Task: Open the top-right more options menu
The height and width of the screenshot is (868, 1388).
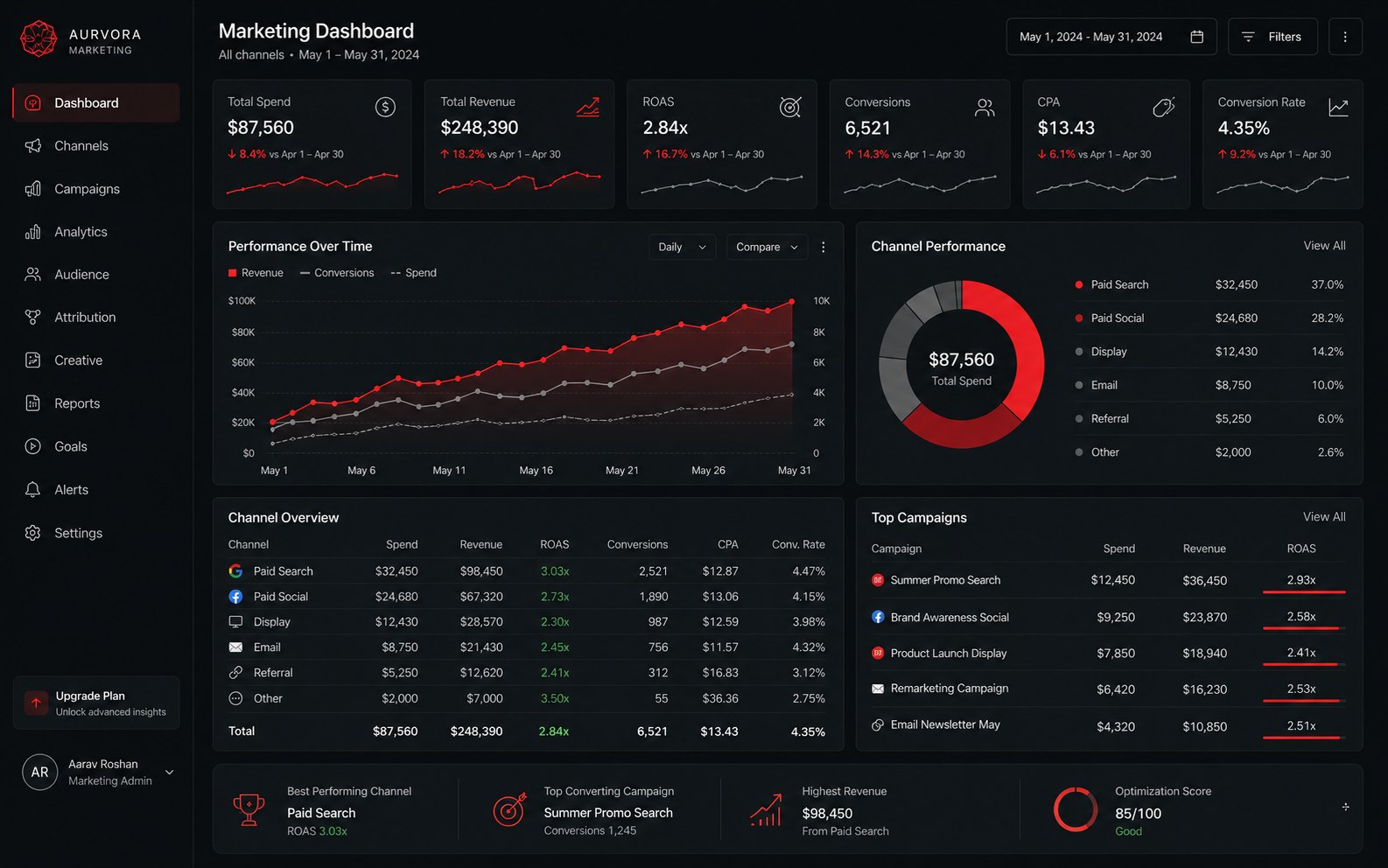Action: point(1345,37)
